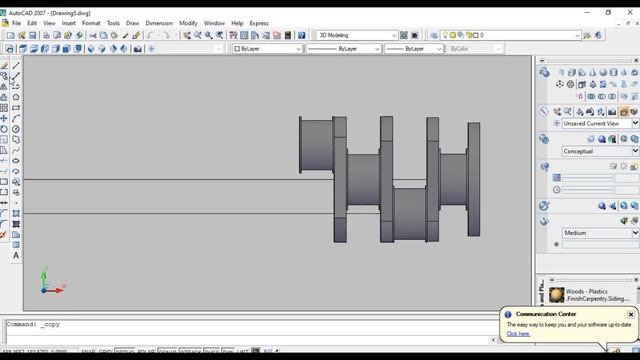Open the Conceptual visual style dropdown

600,151
